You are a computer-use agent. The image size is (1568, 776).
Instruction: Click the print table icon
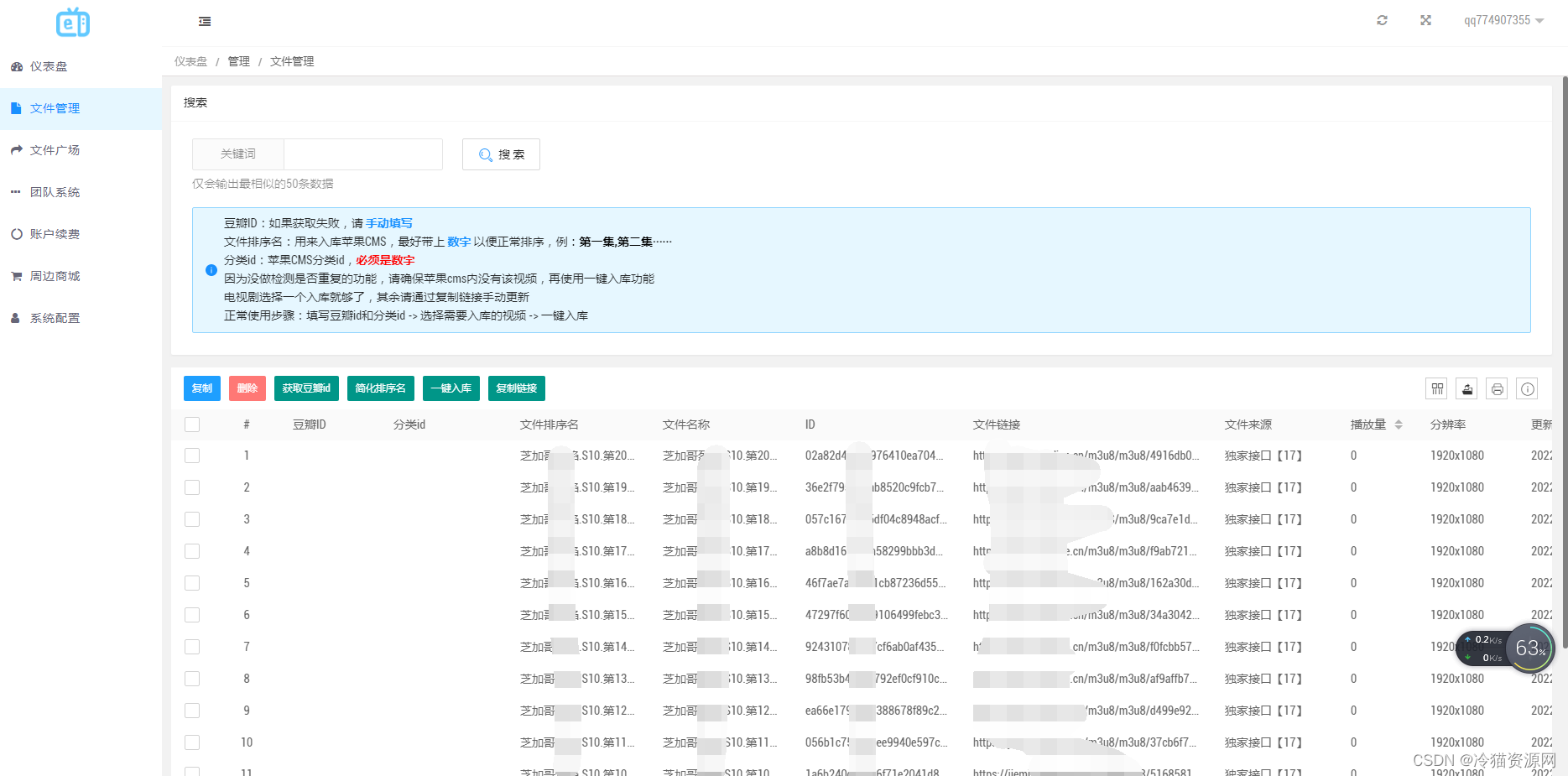(x=1498, y=388)
